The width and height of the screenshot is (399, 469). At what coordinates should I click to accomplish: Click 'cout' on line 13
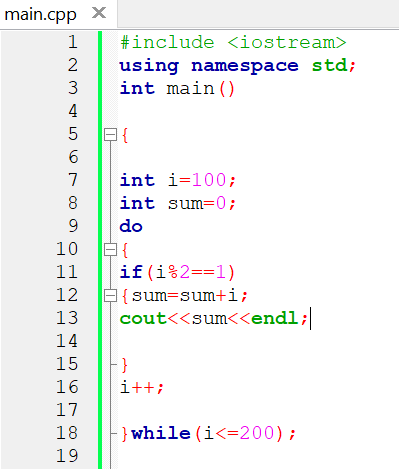point(143,319)
